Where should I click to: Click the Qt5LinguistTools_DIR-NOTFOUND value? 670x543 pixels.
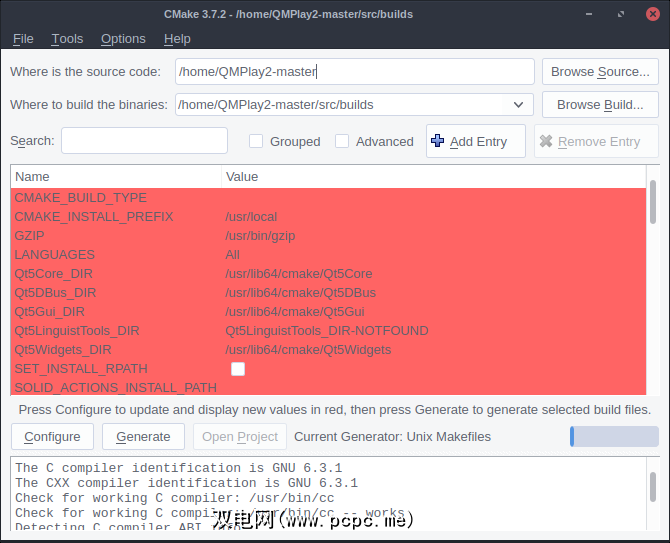click(327, 331)
